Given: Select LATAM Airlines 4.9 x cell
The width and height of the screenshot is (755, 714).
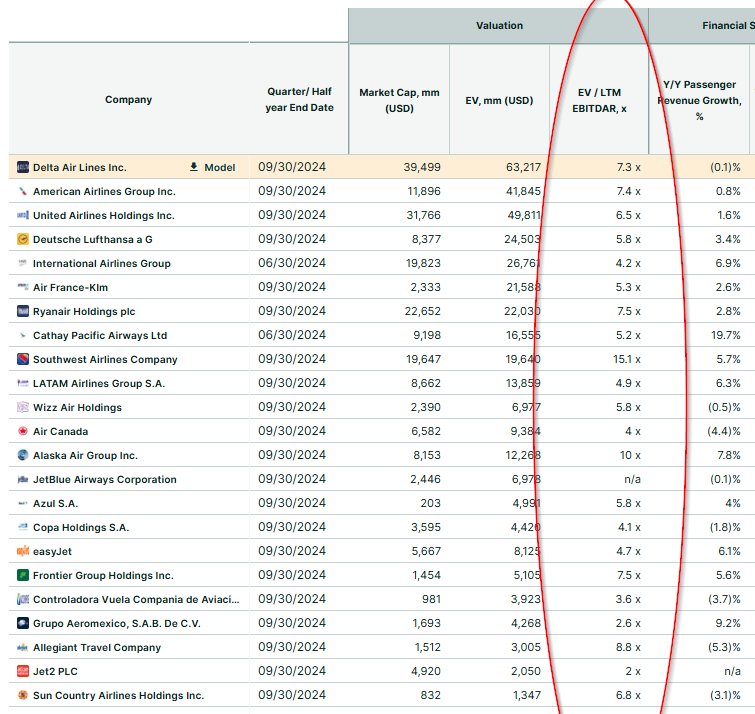Looking at the screenshot, I should point(628,383).
